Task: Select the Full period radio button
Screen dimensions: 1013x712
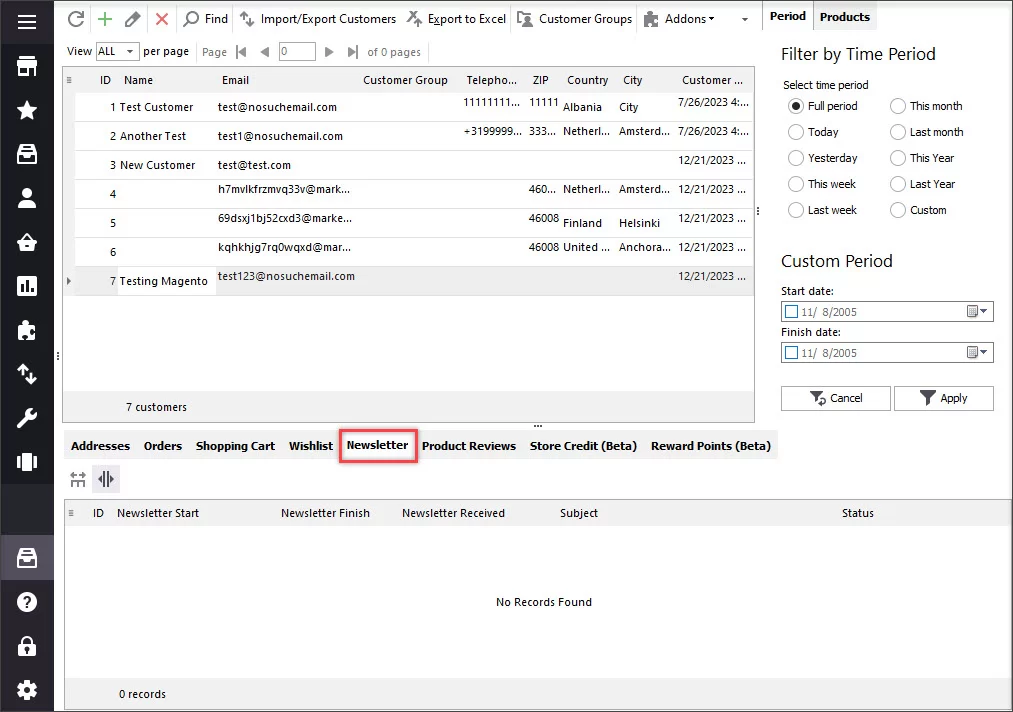Action: point(796,106)
